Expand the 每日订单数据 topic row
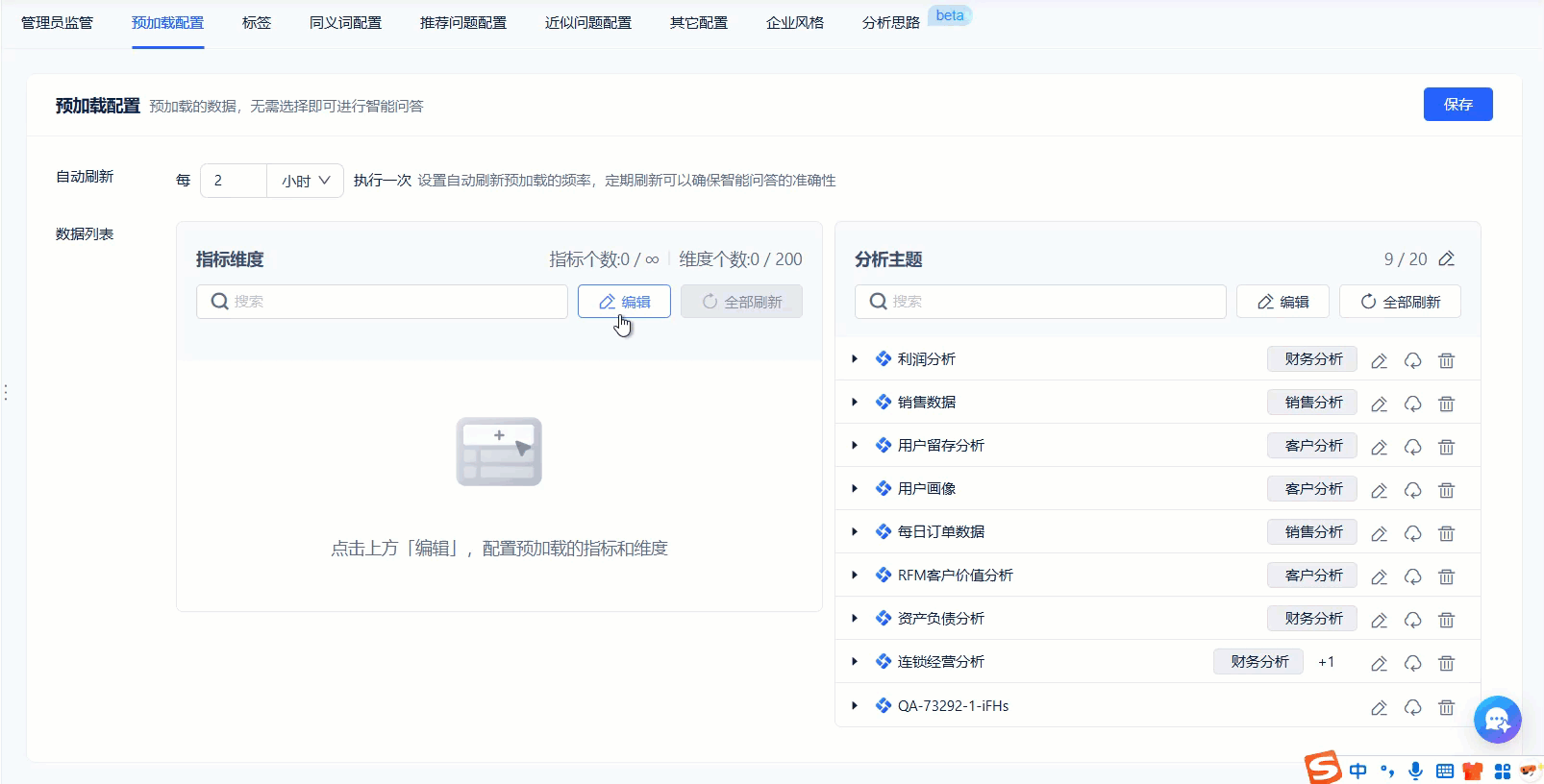 point(855,531)
